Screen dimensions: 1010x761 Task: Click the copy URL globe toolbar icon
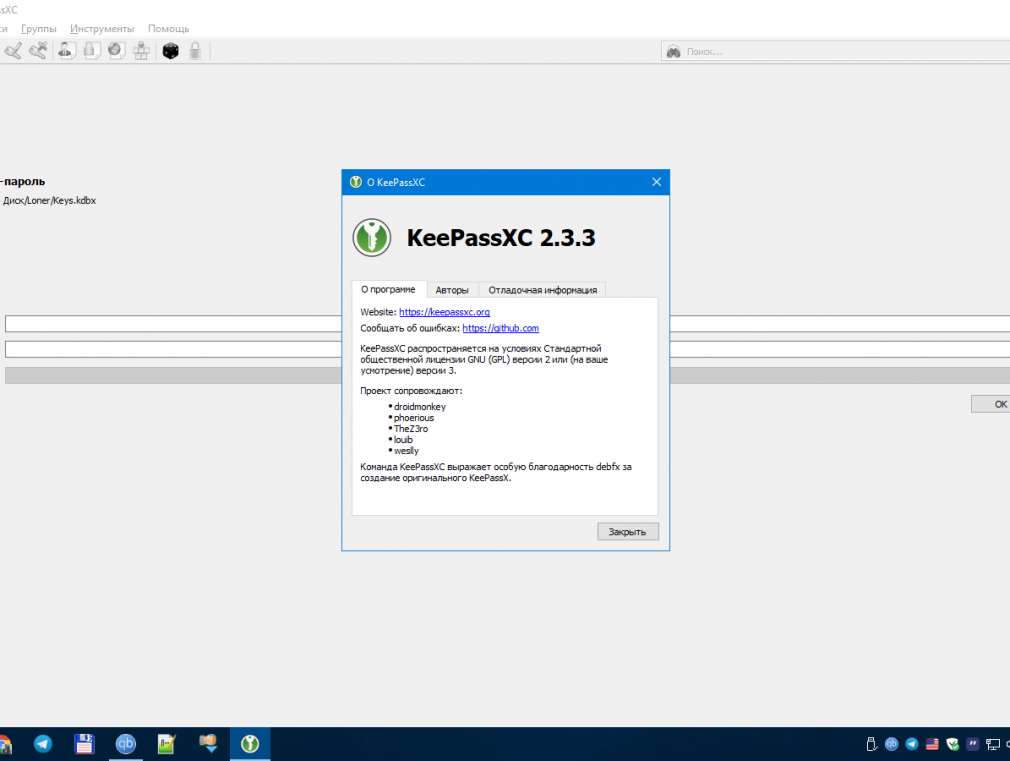click(x=117, y=50)
